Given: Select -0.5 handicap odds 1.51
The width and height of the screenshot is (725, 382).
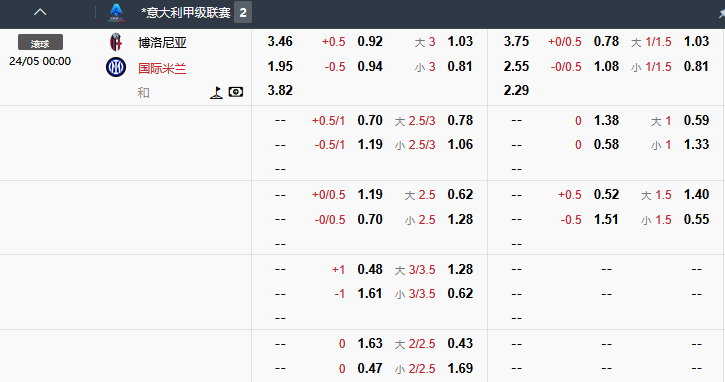Looking at the screenshot, I should coord(606,219).
